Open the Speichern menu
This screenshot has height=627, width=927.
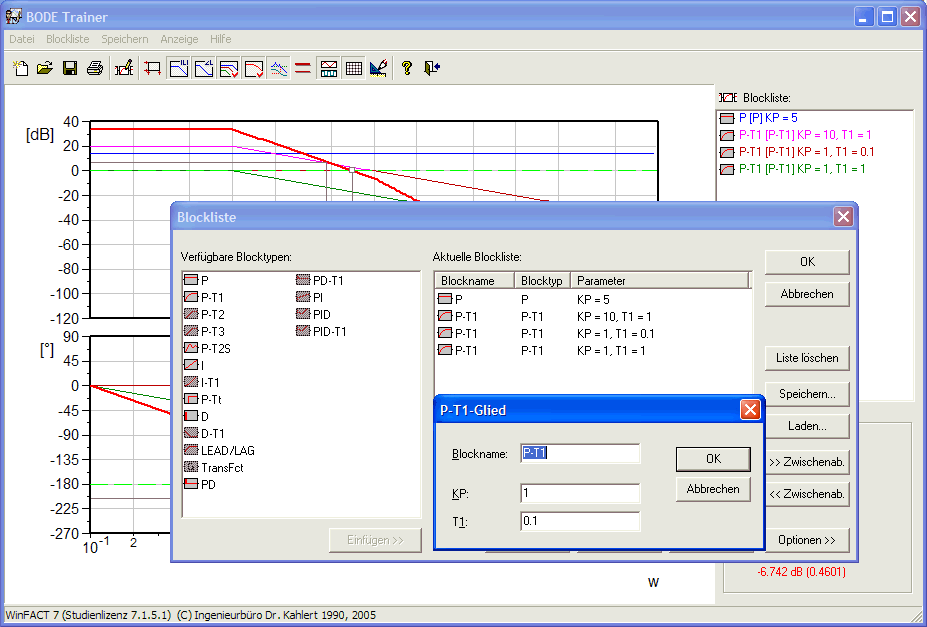[125, 39]
